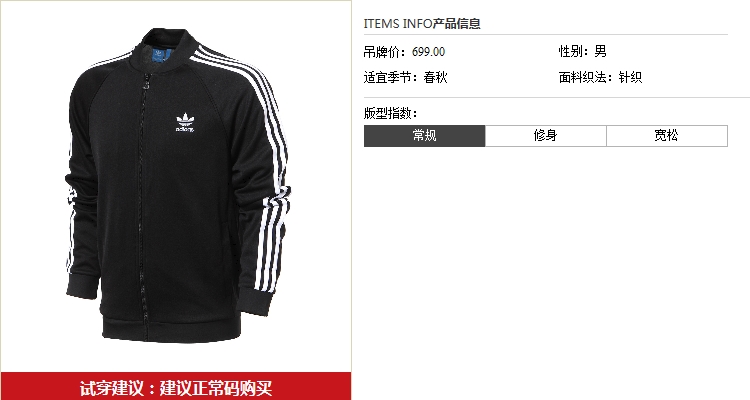This screenshot has width=750, height=400.
Task: Click the 版型指数 label
Action: click(390, 113)
